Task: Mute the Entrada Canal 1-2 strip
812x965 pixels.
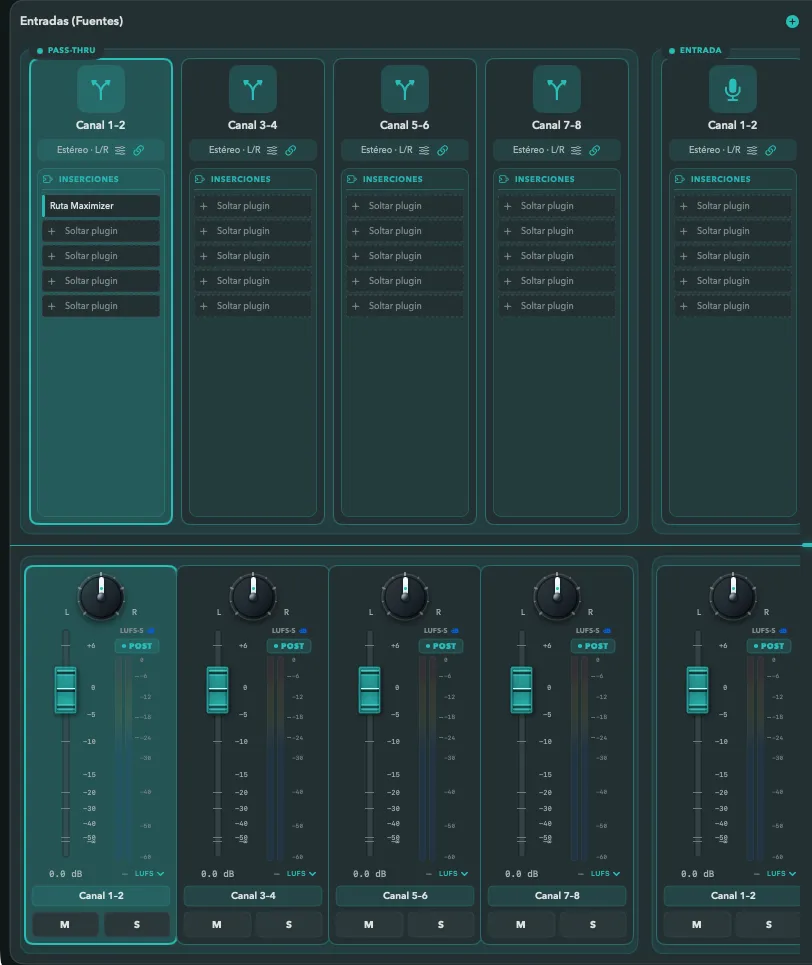Action: point(697,924)
